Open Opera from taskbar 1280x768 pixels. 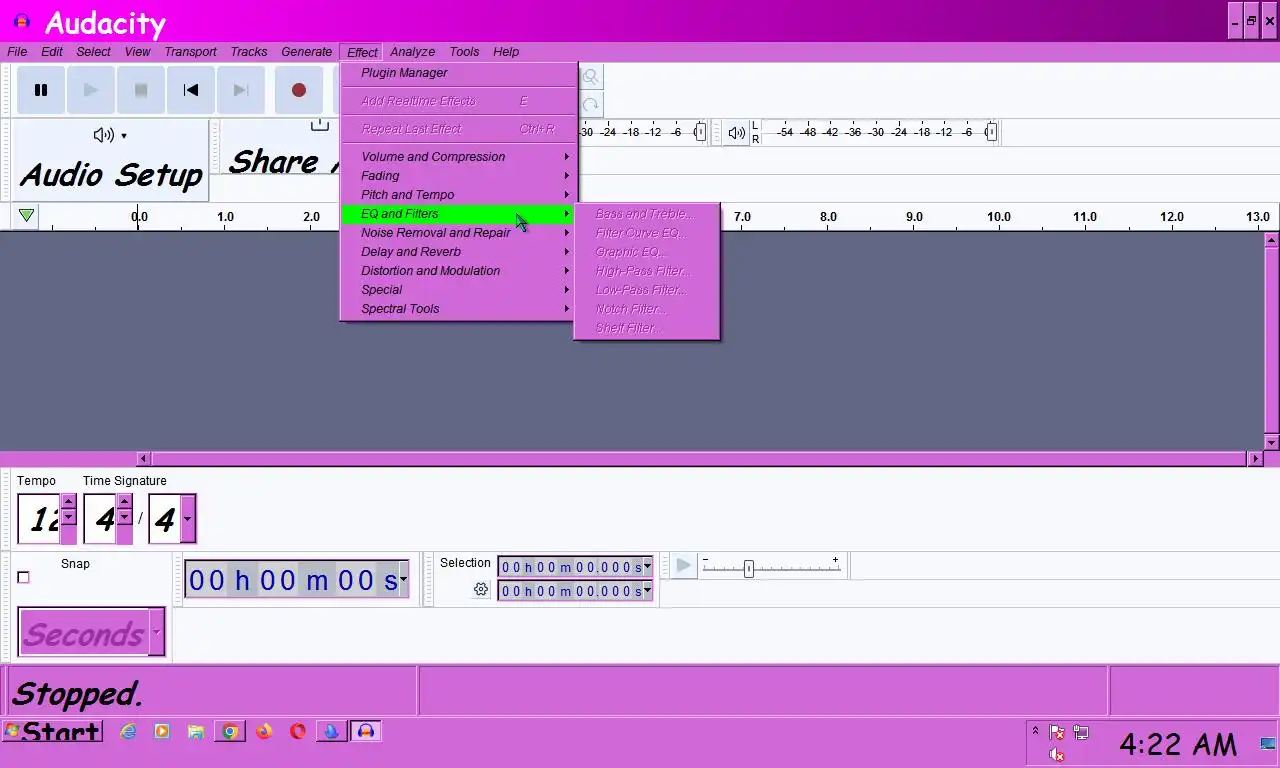coord(298,731)
